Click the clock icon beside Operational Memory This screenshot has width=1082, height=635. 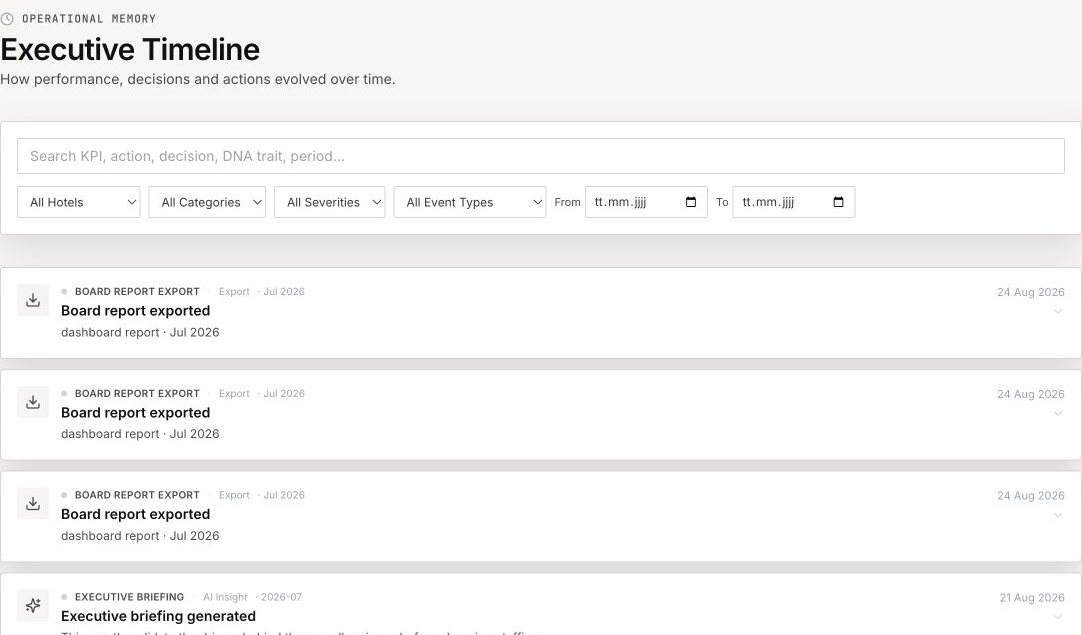click(x=7, y=19)
